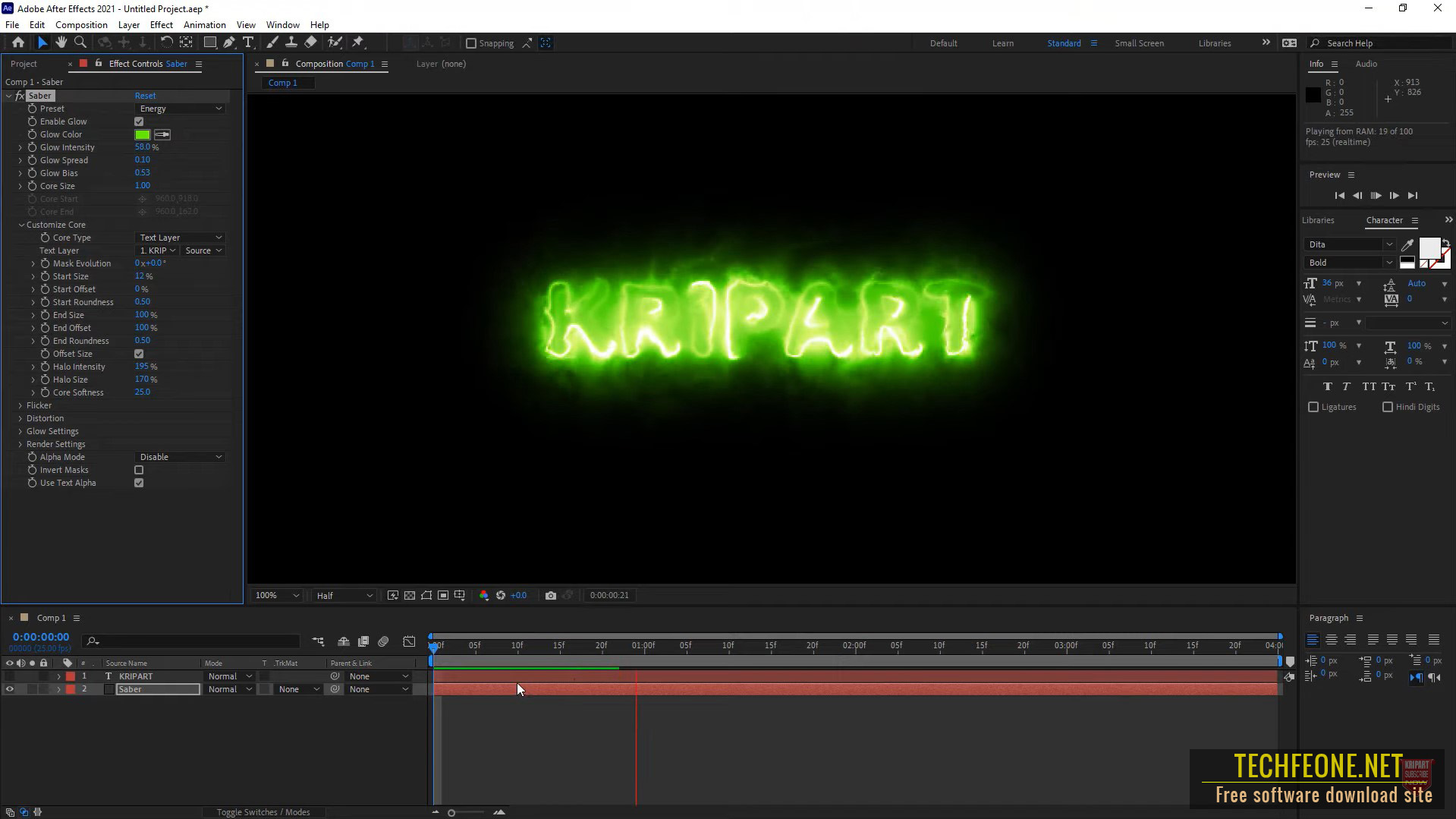1456x819 pixels.
Task: Select the Hand tool
Action: [61, 43]
